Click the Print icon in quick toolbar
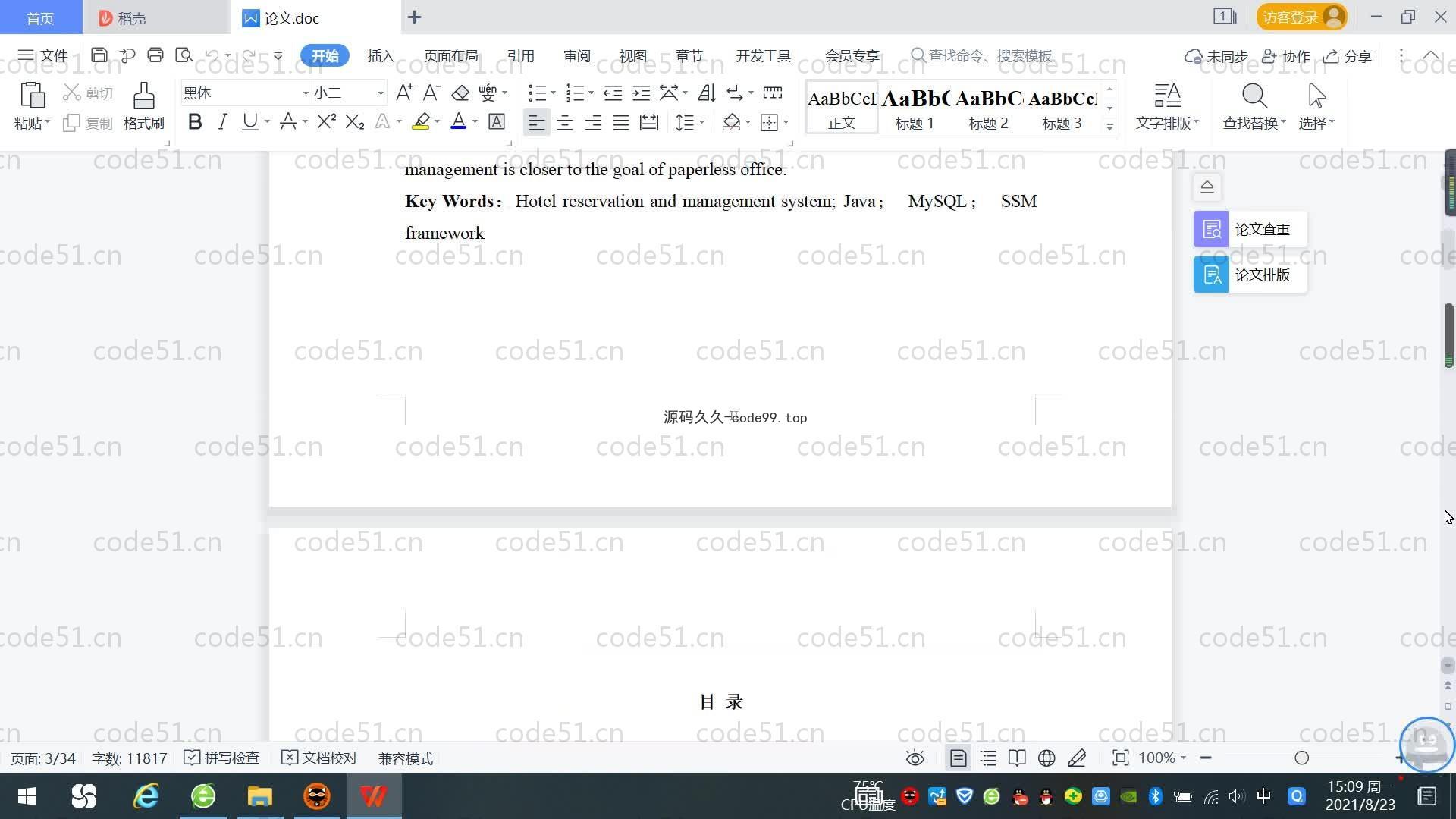 (155, 55)
